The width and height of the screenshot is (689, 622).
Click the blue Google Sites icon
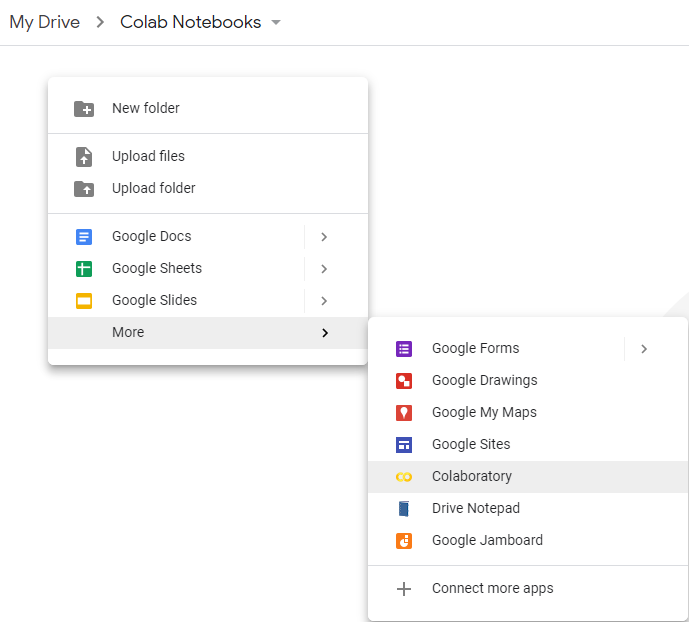pos(404,445)
